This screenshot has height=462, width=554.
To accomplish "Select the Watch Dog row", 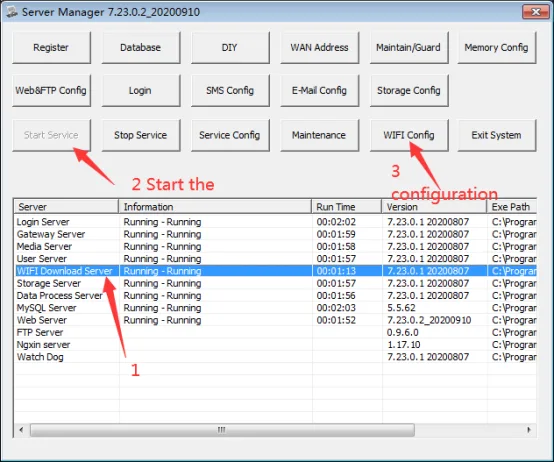I will click(275, 357).
